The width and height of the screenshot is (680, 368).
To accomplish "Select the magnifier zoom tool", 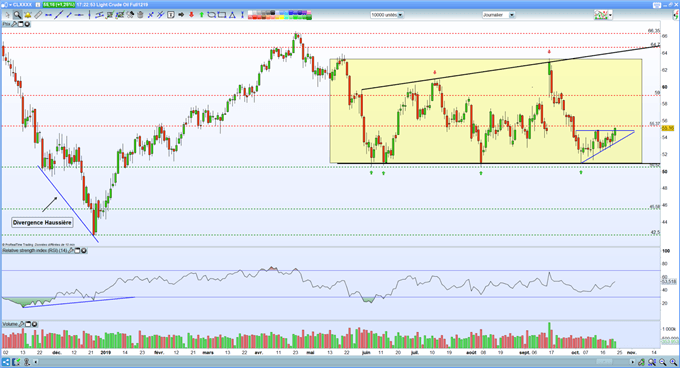I will (x=17, y=15).
